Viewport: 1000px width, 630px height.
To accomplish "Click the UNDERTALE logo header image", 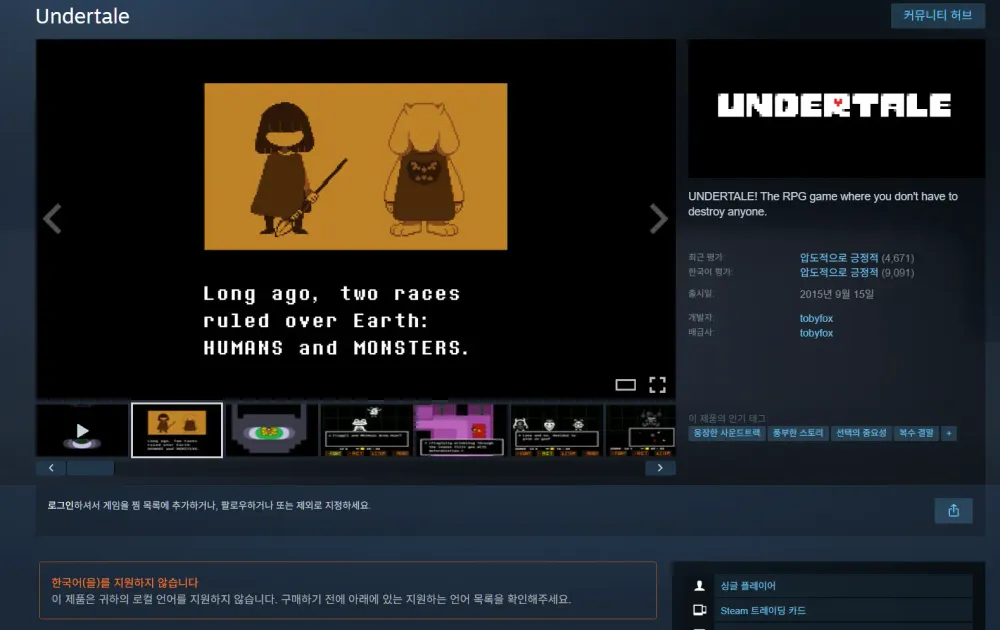I will pos(836,108).
